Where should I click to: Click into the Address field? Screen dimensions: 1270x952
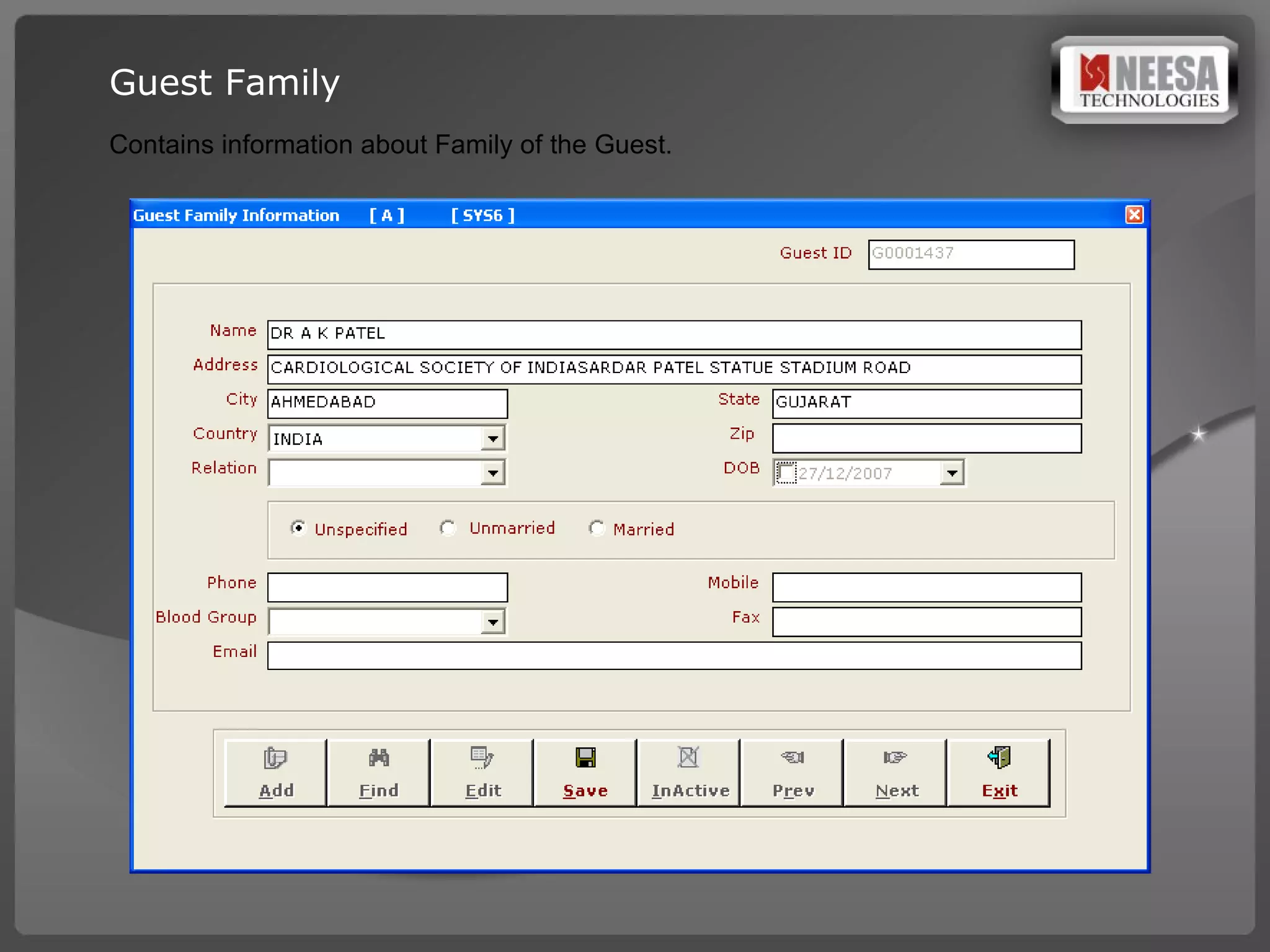(x=674, y=369)
